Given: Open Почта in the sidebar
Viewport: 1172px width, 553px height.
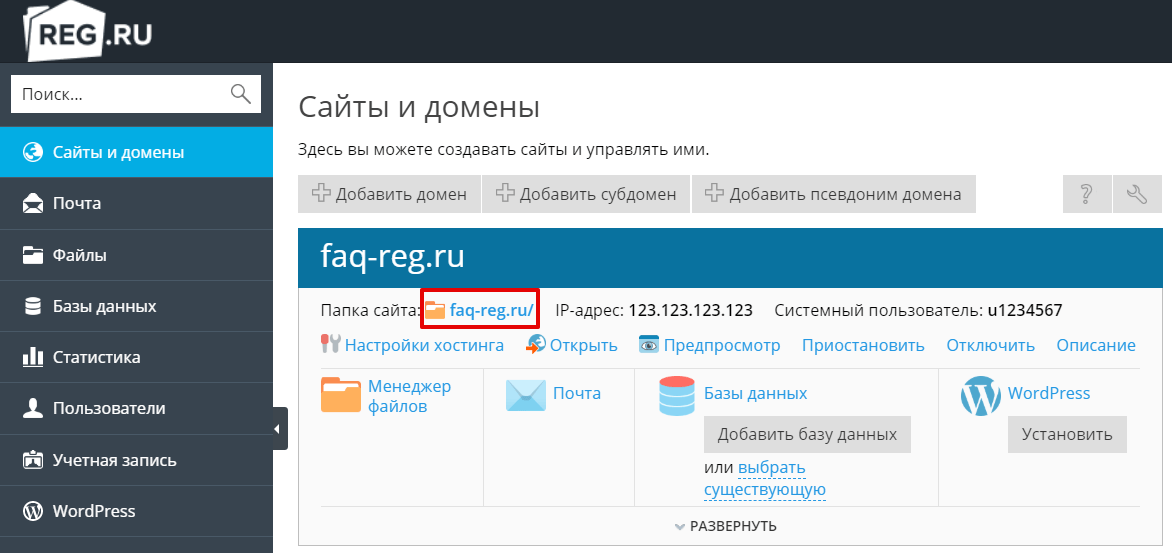Looking at the screenshot, I should click(x=77, y=203).
